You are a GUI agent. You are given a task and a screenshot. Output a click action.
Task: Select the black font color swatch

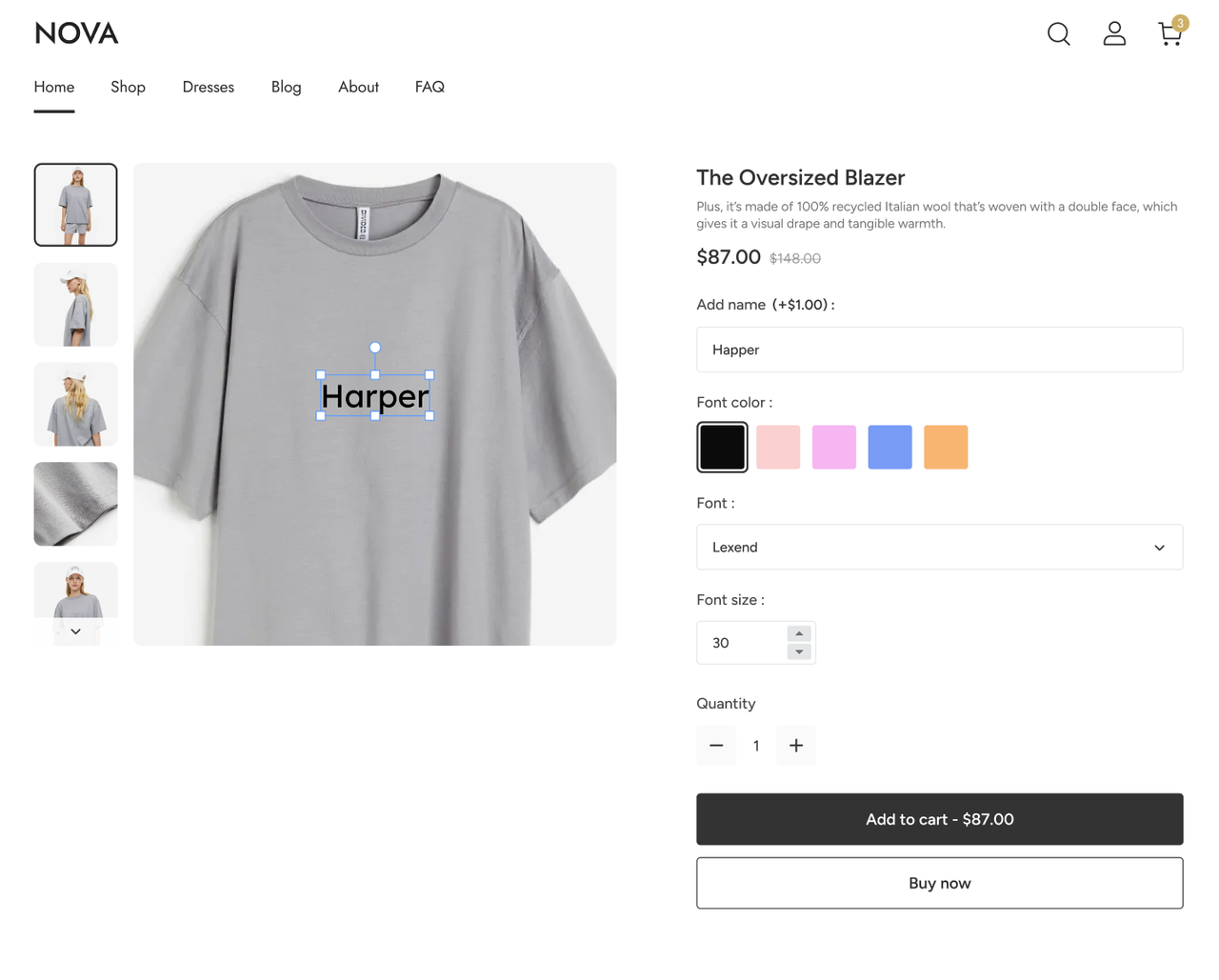(722, 448)
